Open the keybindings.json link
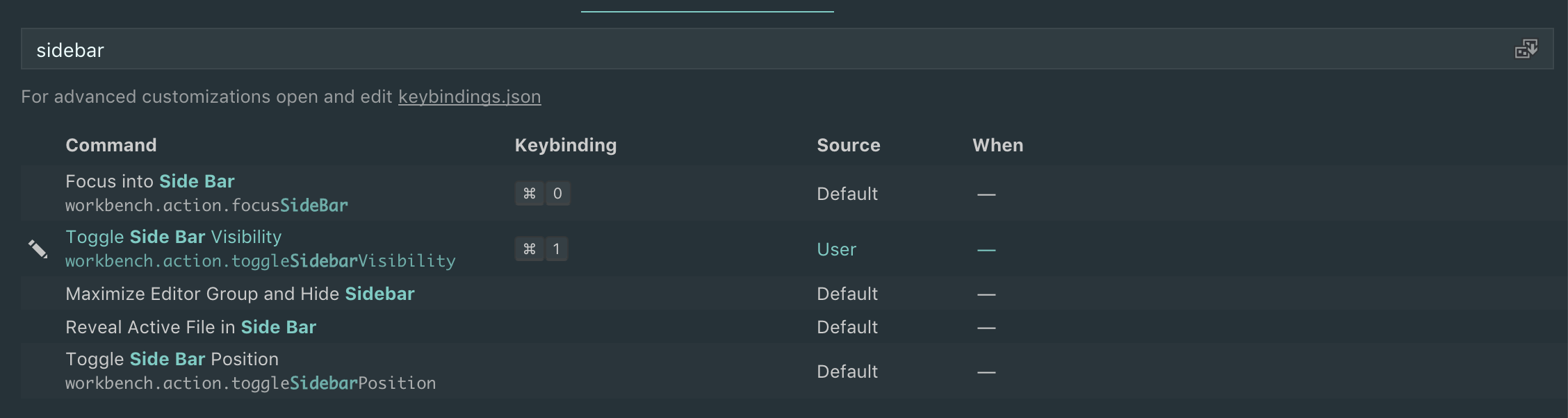The height and width of the screenshot is (418, 1568). pos(469,97)
